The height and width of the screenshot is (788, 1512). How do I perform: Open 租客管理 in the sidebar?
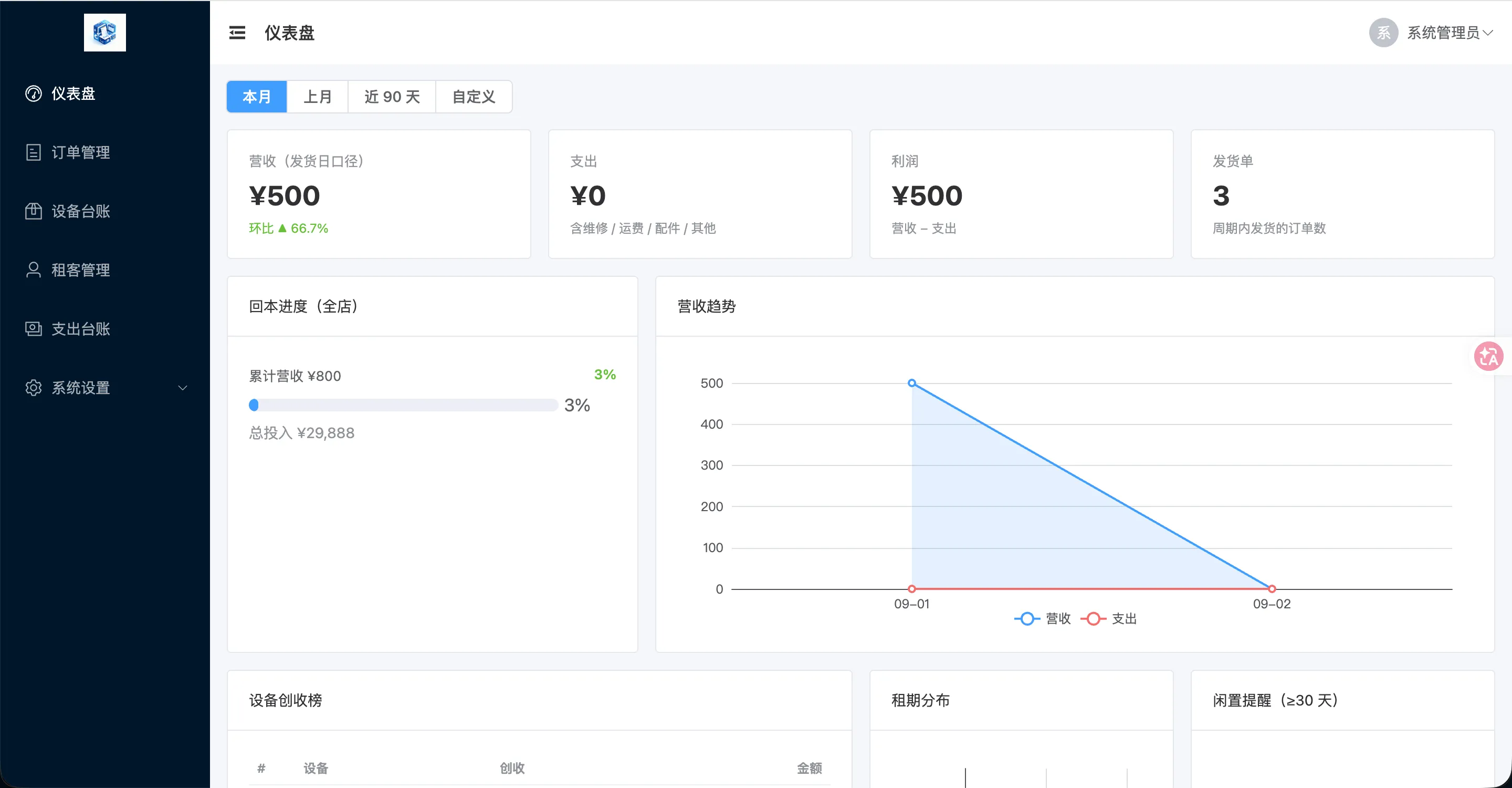tap(105, 269)
